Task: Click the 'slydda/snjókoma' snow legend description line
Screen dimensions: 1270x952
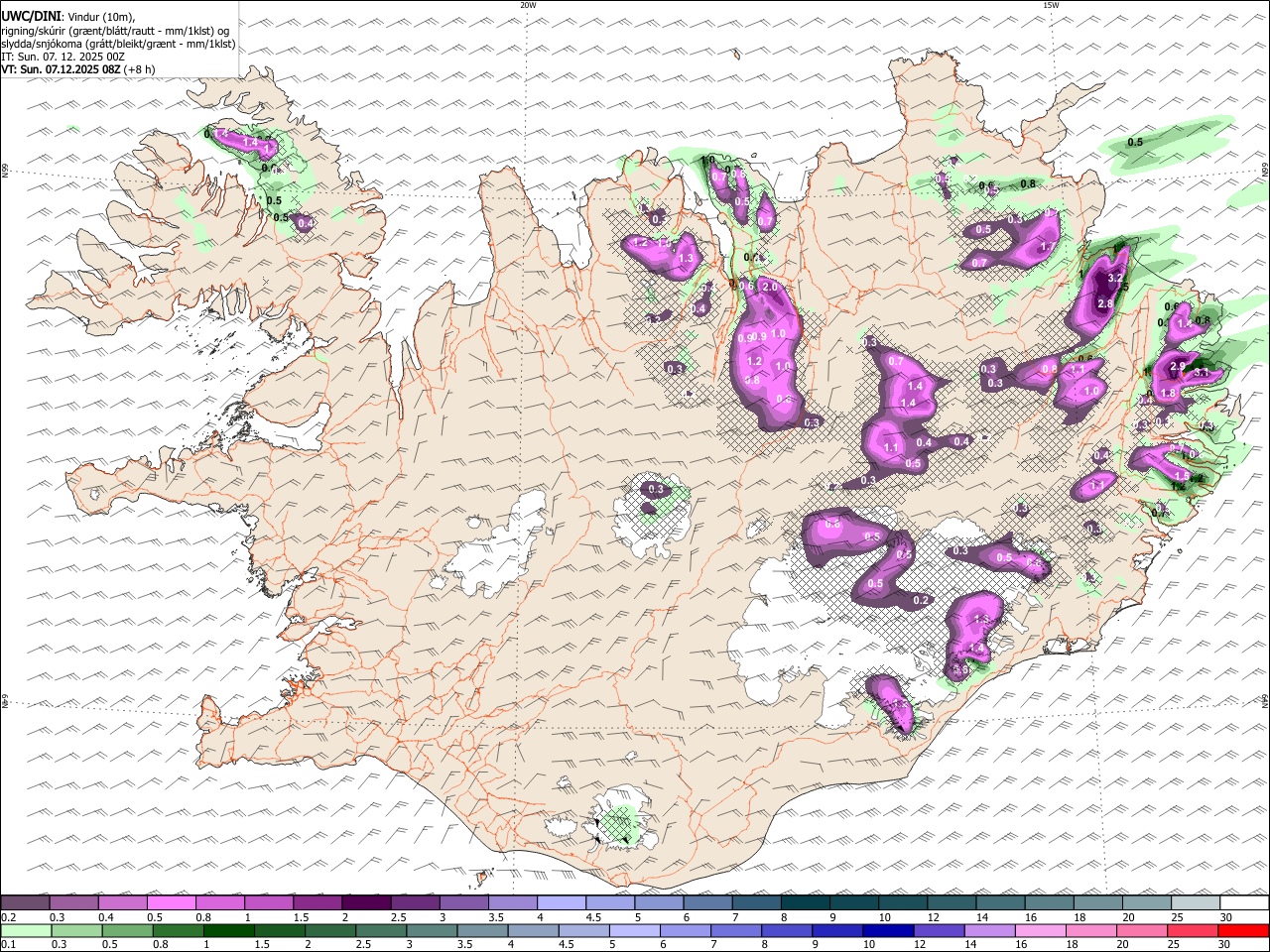Action: tap(118, 44)
